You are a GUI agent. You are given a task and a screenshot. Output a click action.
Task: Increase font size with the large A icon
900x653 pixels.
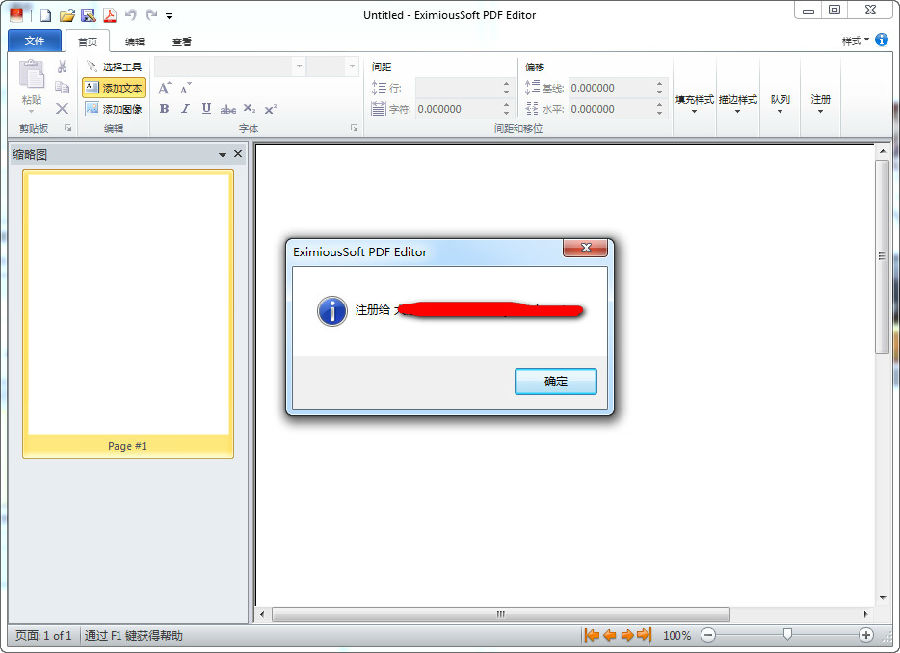[x=165, y=88]
